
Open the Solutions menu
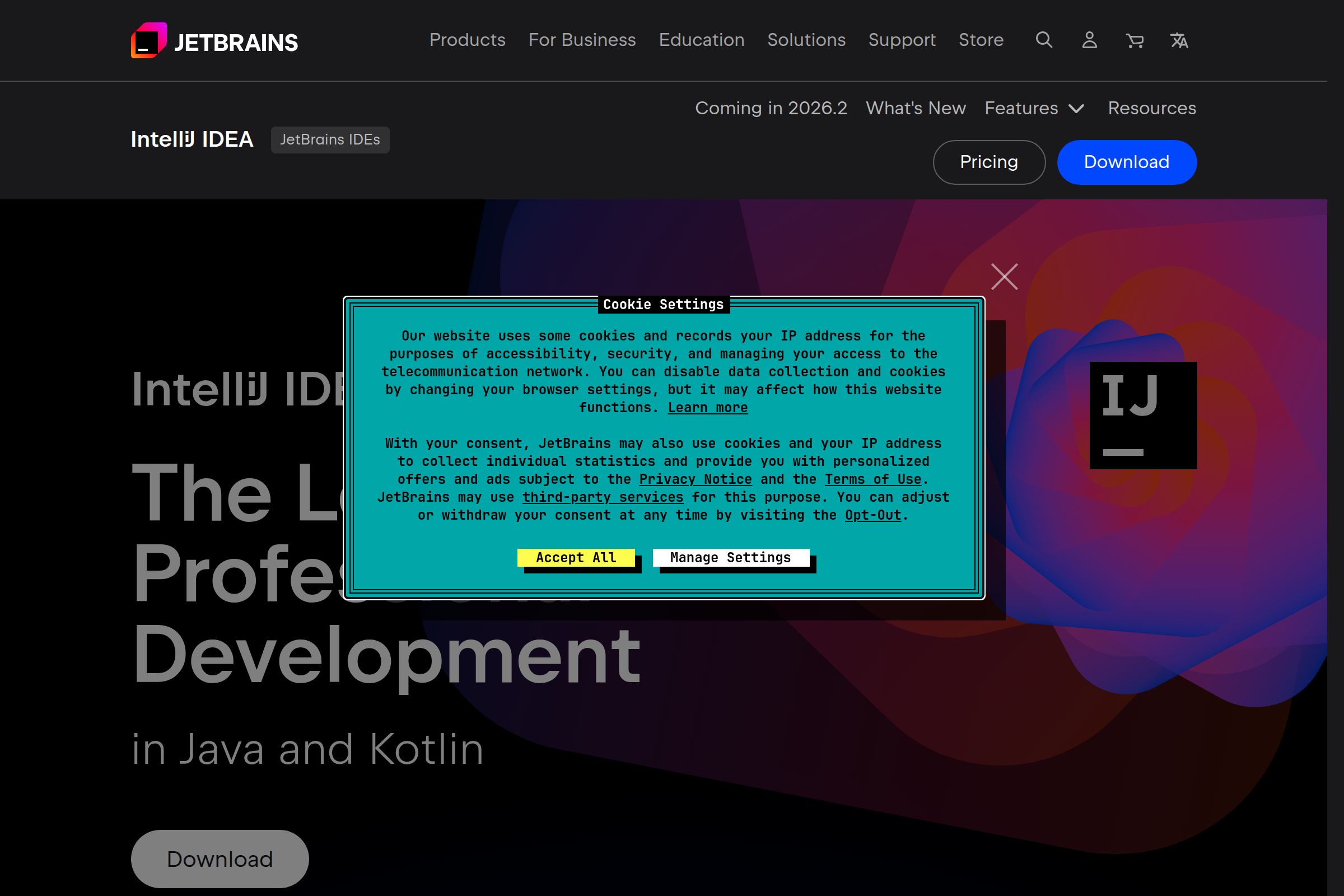pyautogui.click(x=806, y=40)
